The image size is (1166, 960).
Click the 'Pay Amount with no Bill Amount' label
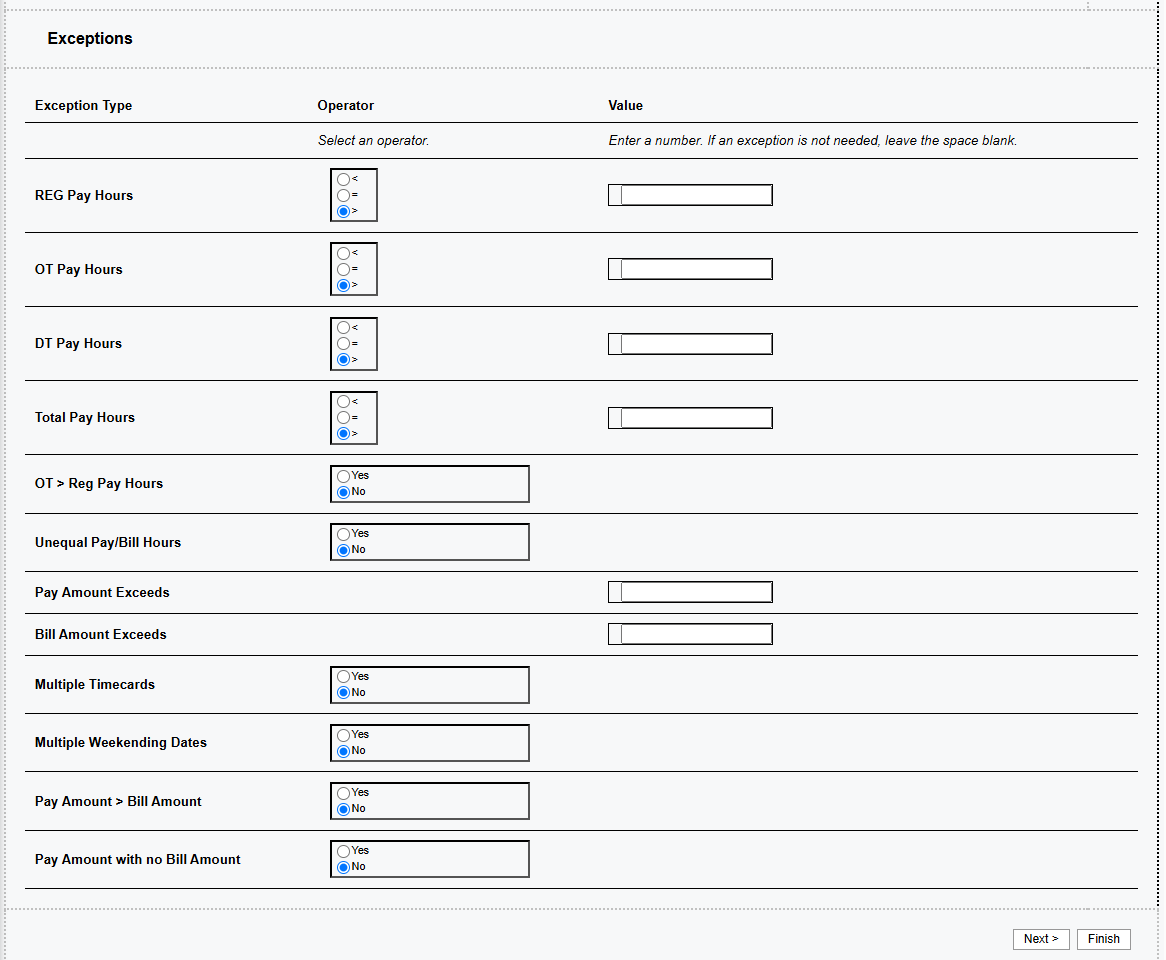pyautogui.click(x=138, y=860)
